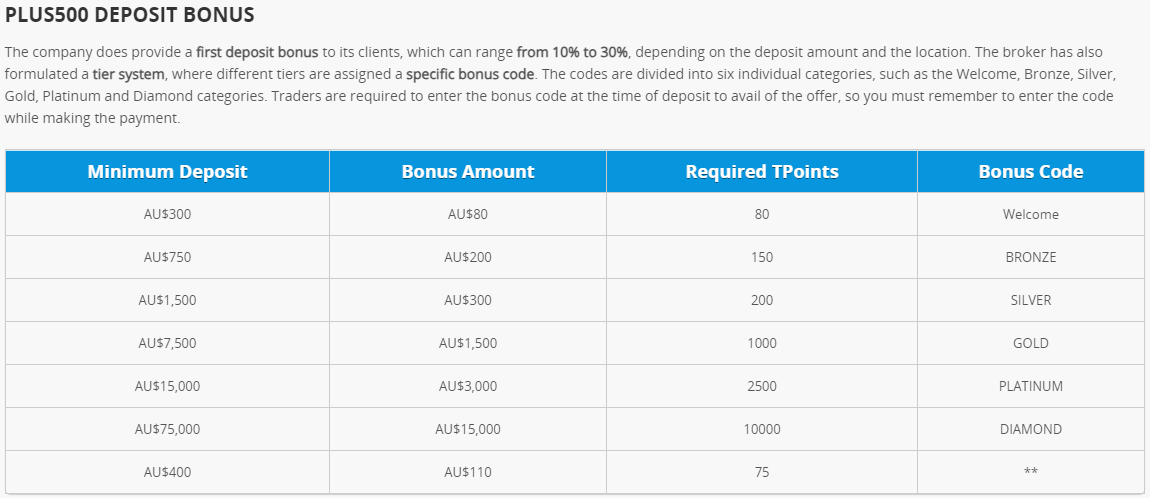The height and width of the screenshot is (498, 1150).
Task: Select the Welcome bonus code cell
Action: pos(1031,214)
